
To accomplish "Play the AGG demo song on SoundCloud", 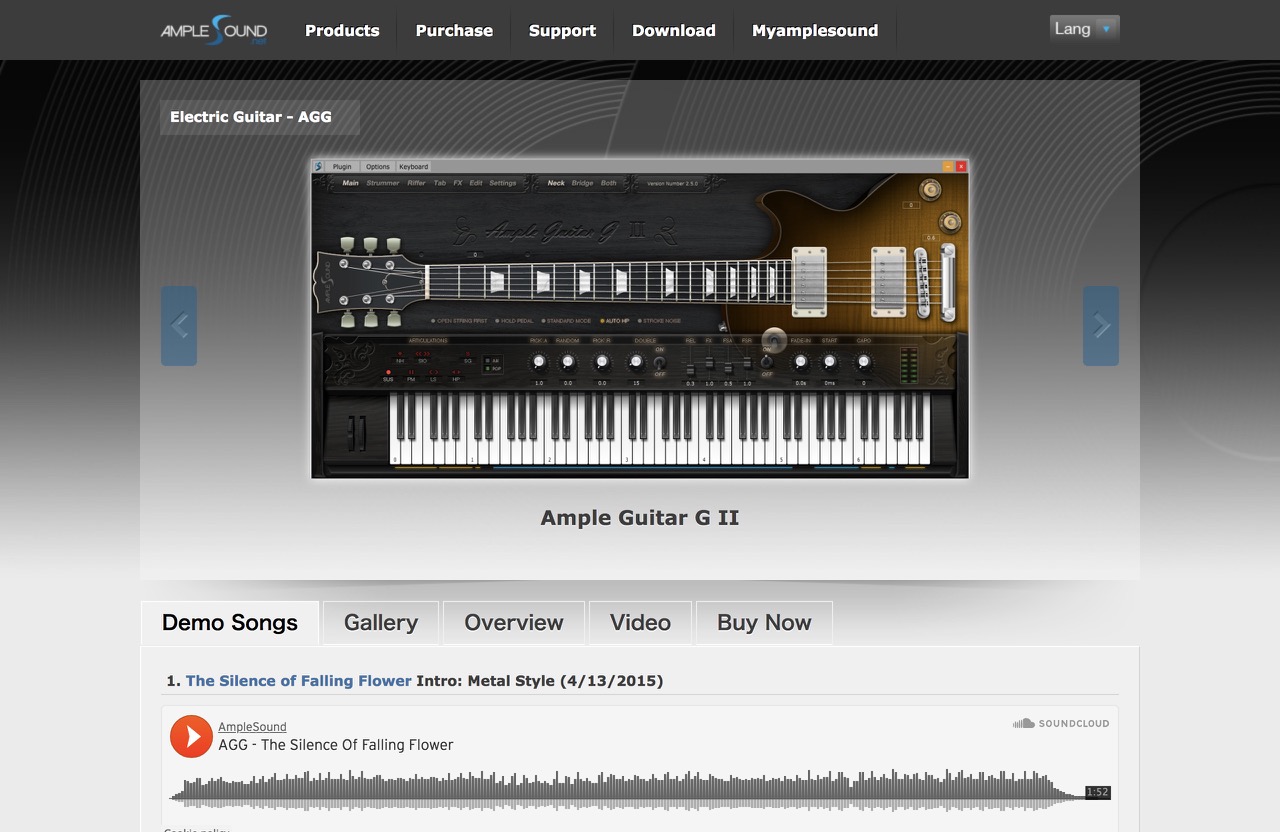I will coord(190,736).
